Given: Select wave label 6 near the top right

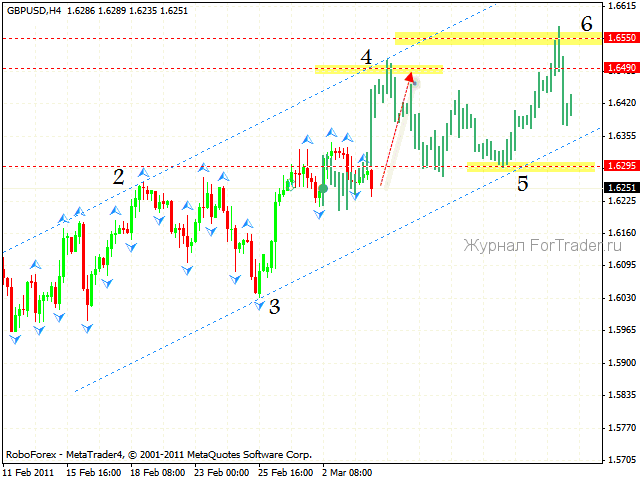Looking at the screenshot, I should (x=587, y=23).
